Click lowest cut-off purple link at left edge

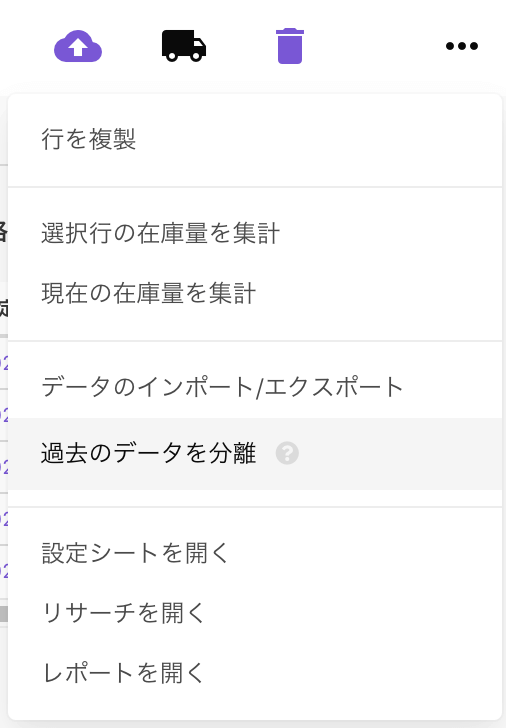4,571
